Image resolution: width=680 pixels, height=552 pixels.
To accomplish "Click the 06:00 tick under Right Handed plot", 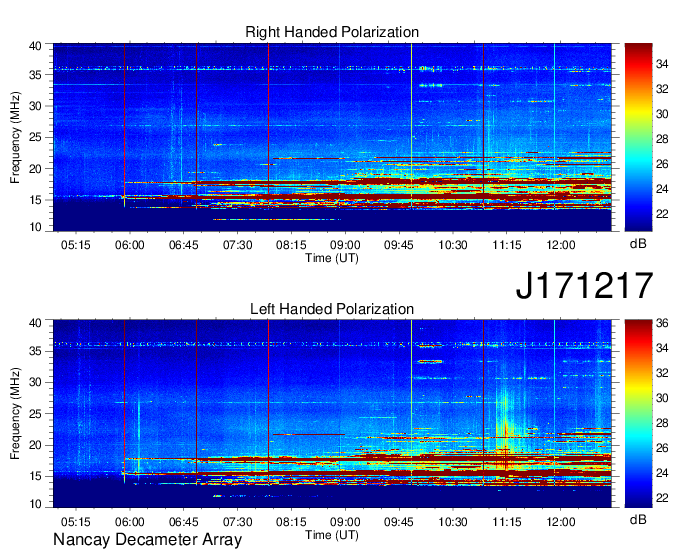I will [x=129, y=245].
